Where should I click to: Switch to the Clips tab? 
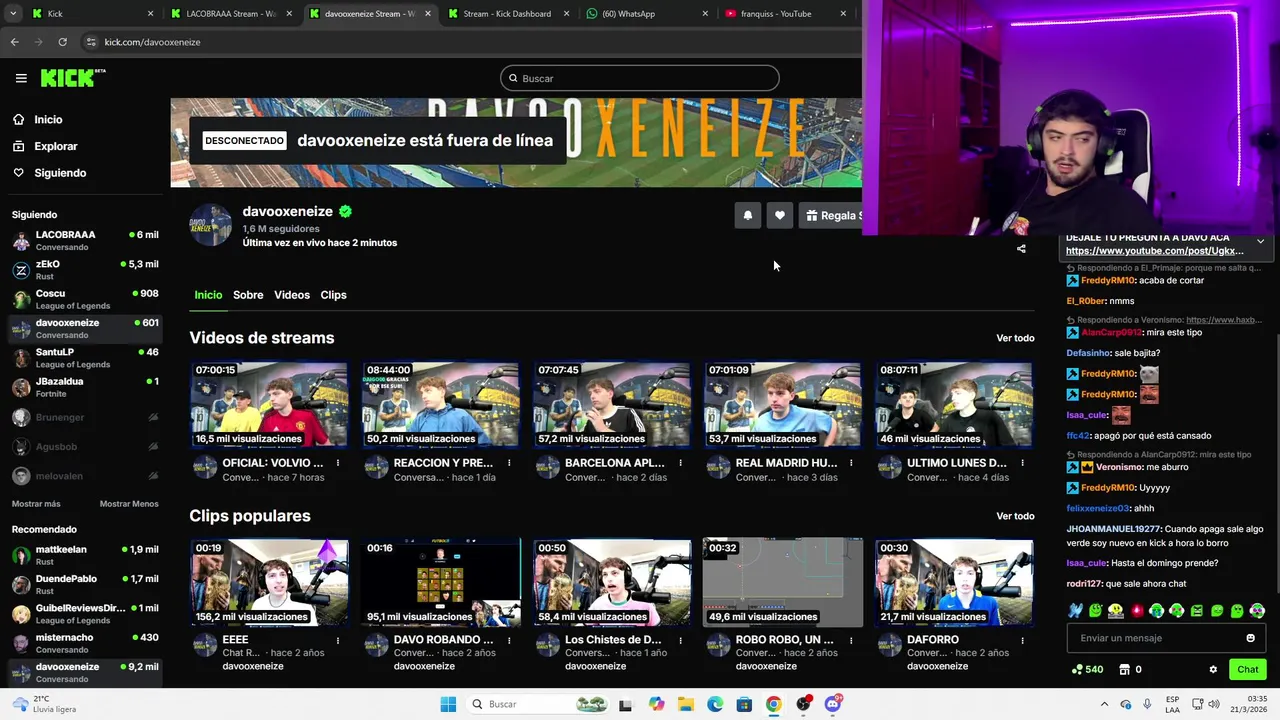coord(333,295)
